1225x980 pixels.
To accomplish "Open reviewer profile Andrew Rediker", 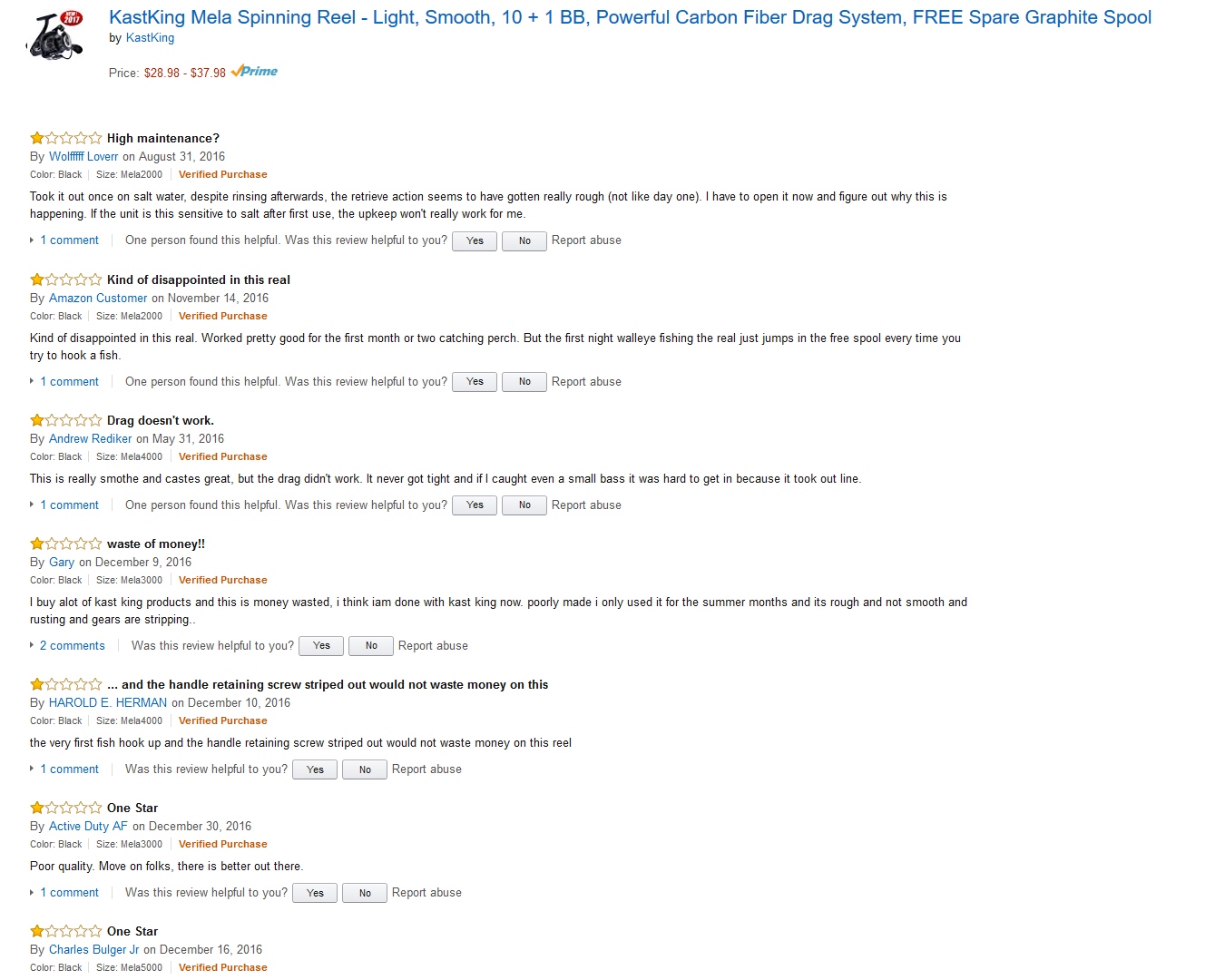I will (x=90, y=439).
